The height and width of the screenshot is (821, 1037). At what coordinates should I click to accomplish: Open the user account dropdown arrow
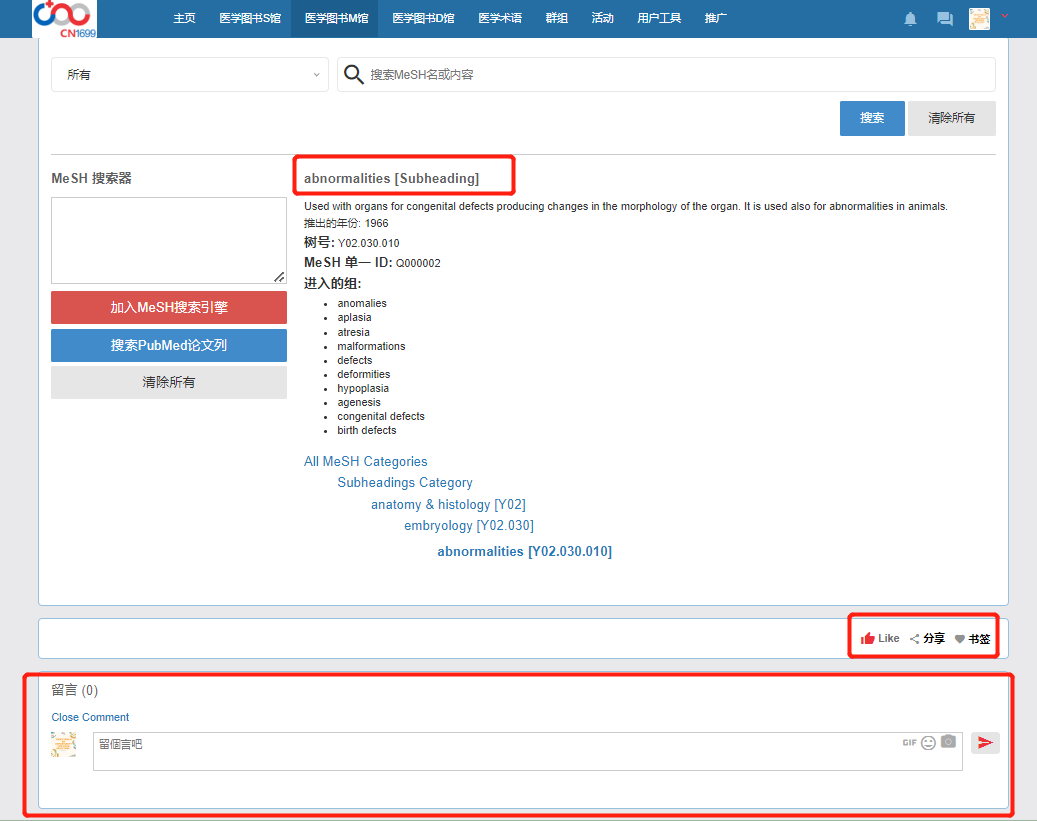pos(1004,16)
